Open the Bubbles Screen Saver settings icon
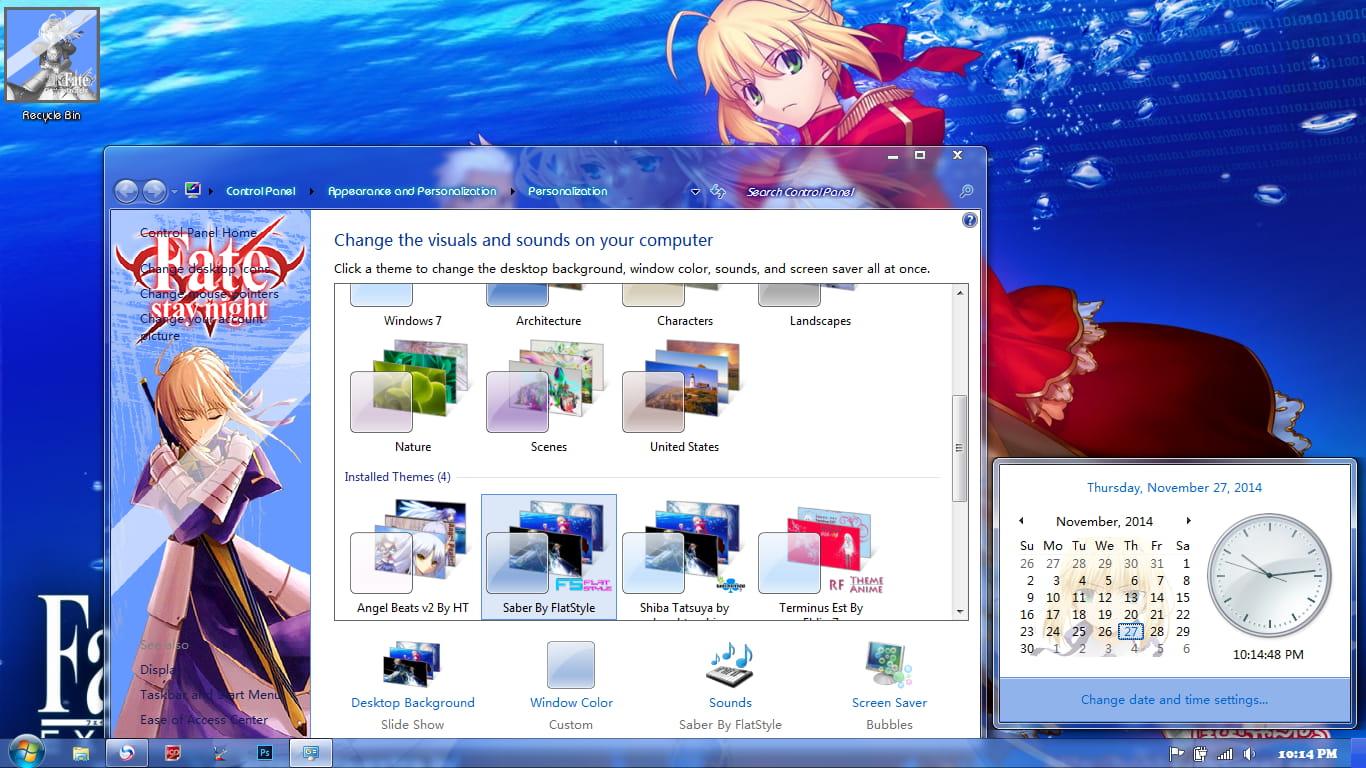 click(888, 662)
